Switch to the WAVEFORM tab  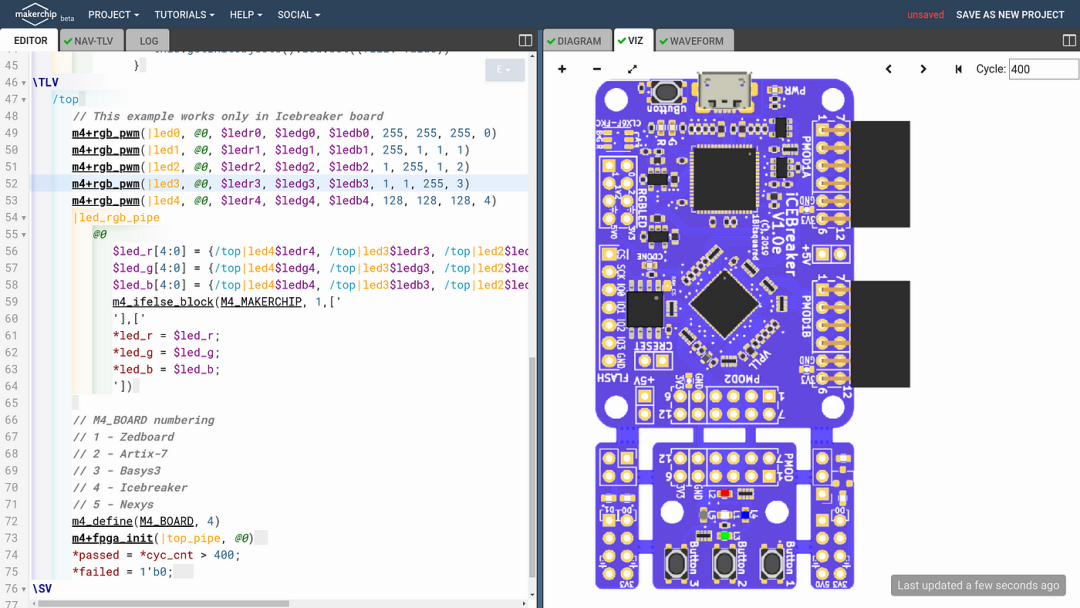pos(694,41)
